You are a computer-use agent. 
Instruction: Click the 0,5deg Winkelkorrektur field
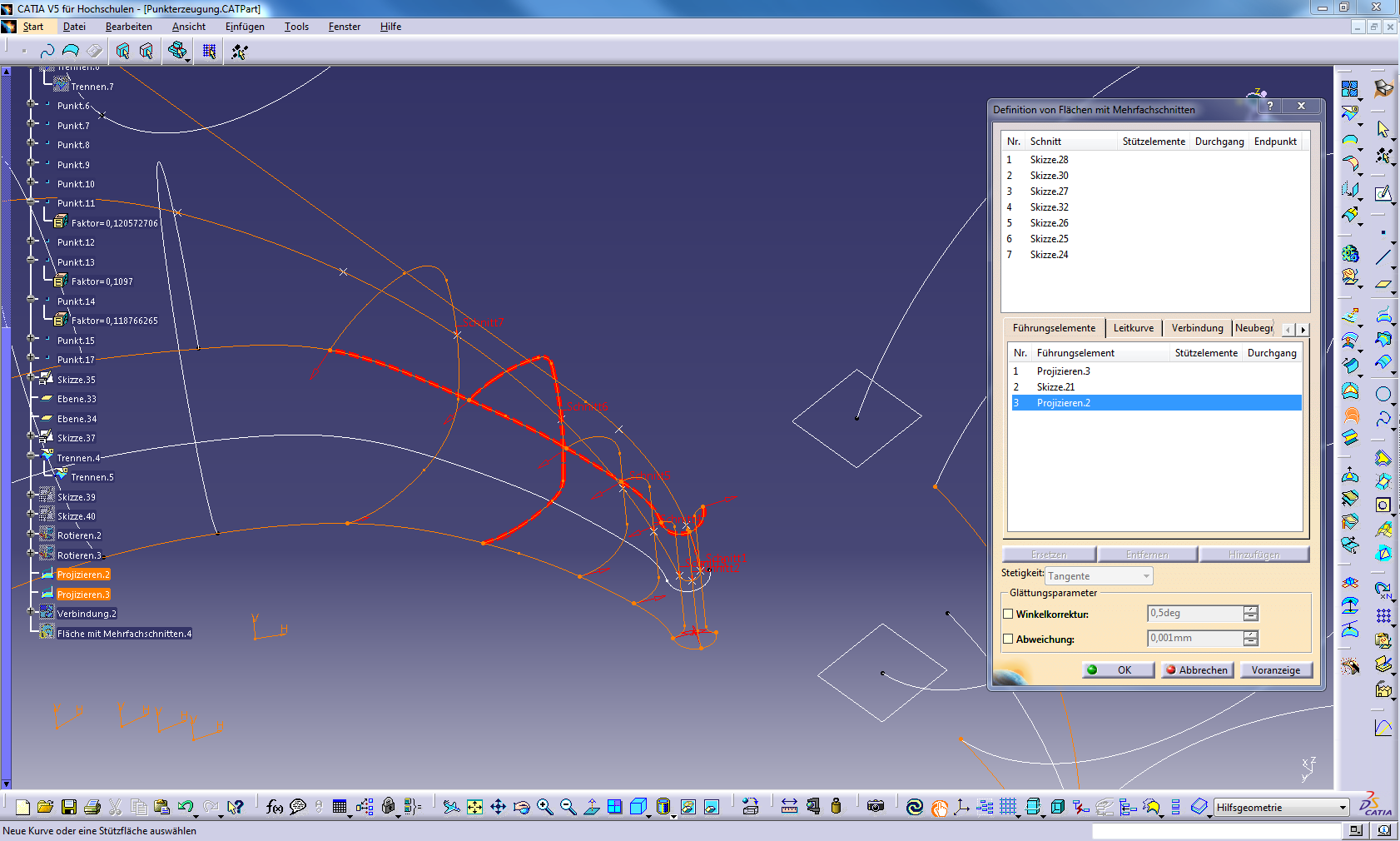pyautogui.click(x=1194, y=614)
